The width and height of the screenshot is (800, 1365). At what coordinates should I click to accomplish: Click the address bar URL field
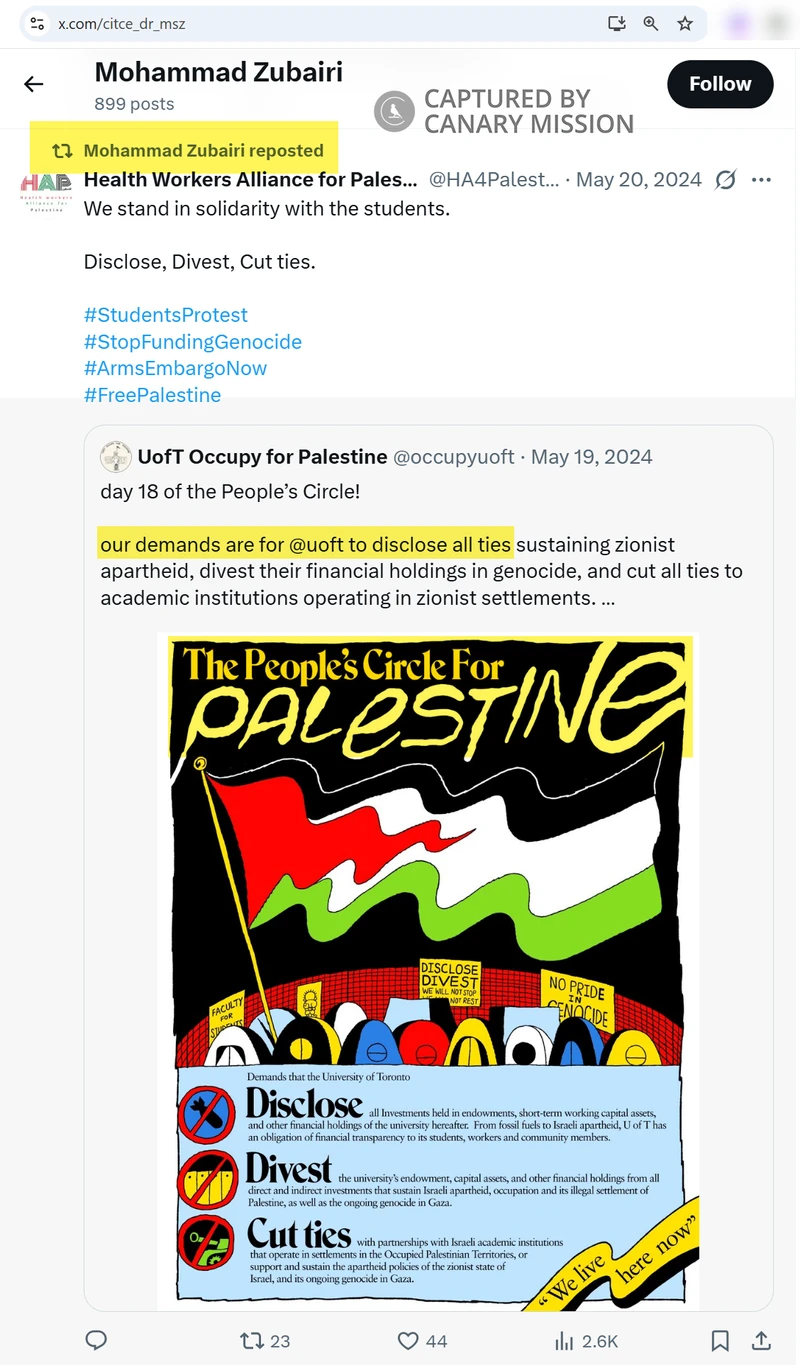pos(300,23)
